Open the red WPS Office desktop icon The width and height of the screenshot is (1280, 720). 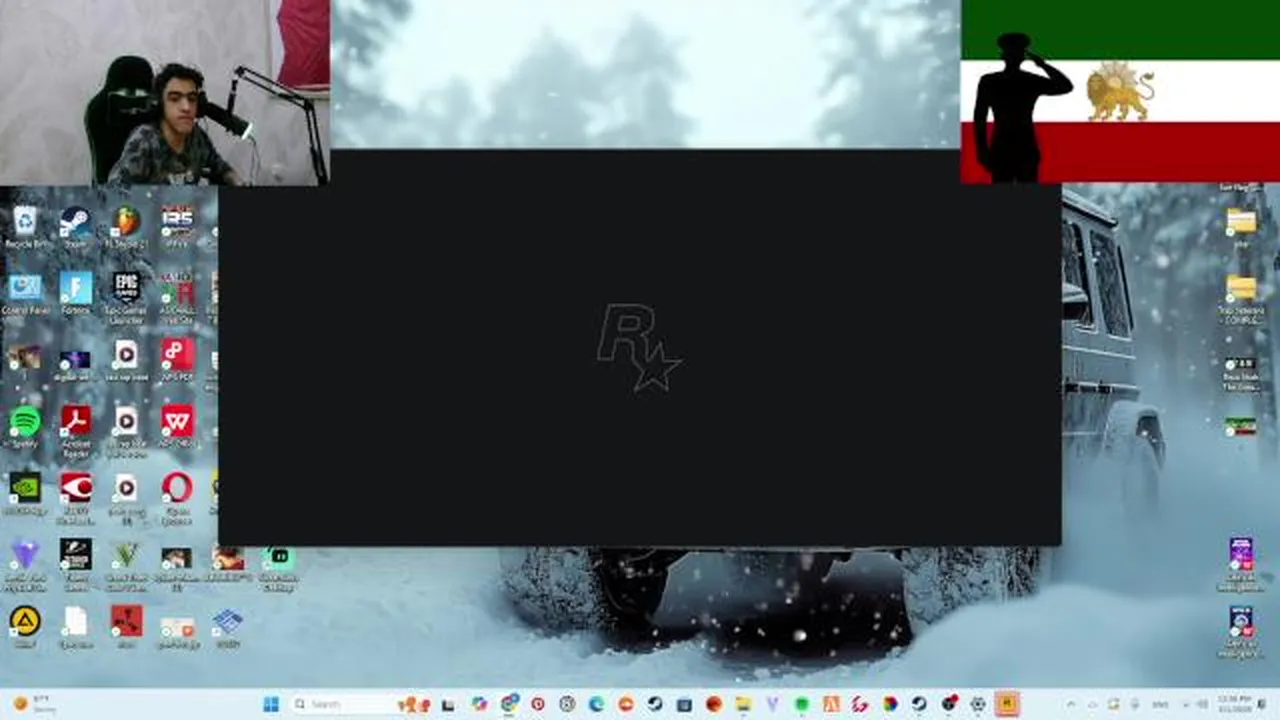177,427
